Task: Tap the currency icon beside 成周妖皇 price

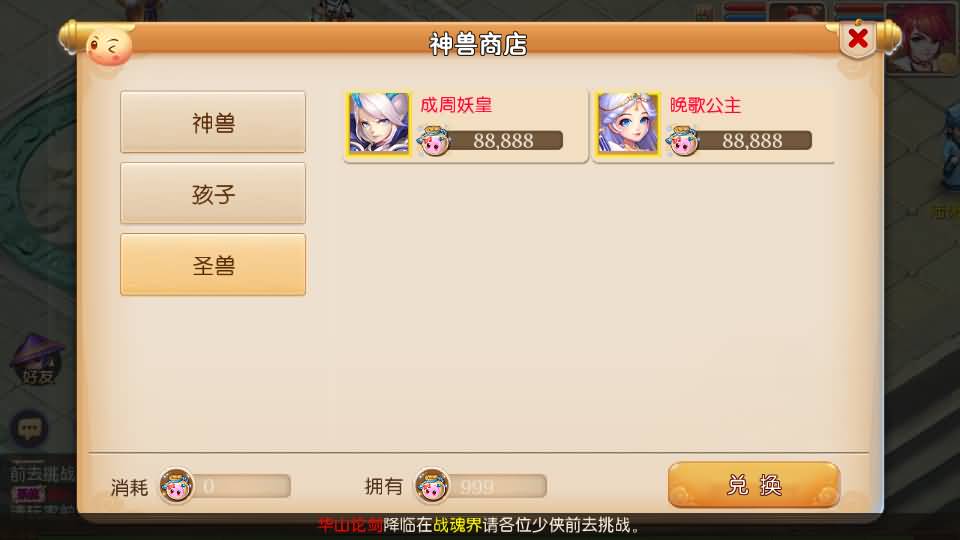Action: tap(433, 140)
